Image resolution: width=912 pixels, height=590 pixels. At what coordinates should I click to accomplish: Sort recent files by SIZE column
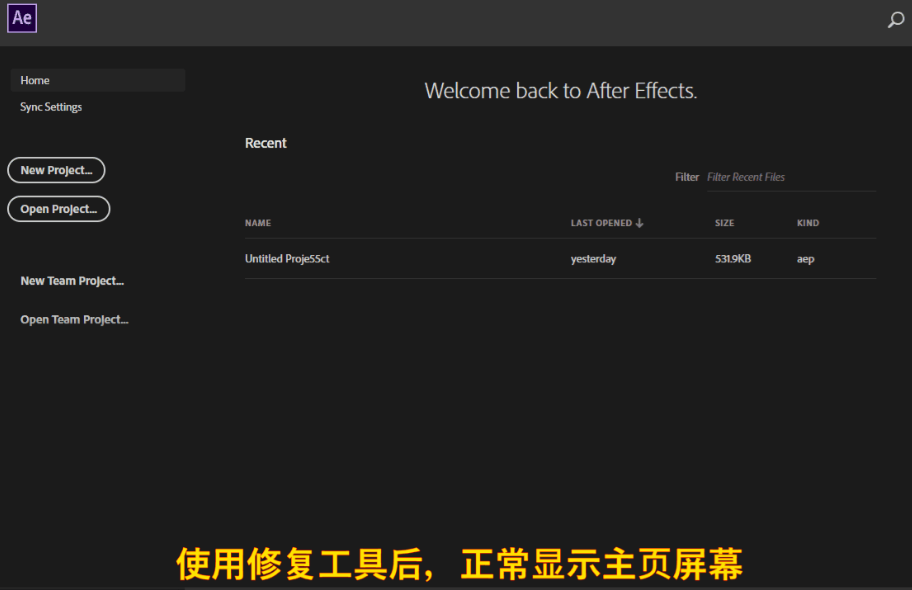click(x=725, y=223)
